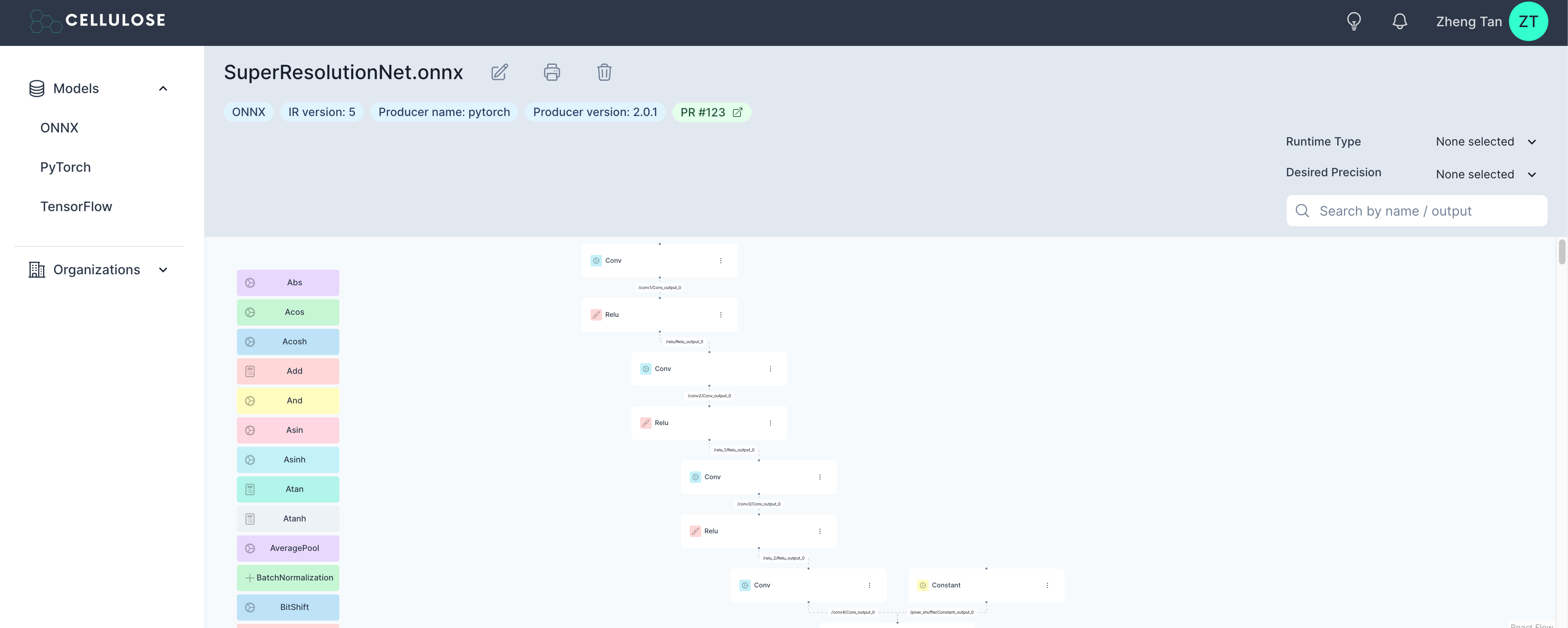Select the AveragePool operator block

point(288,549)
